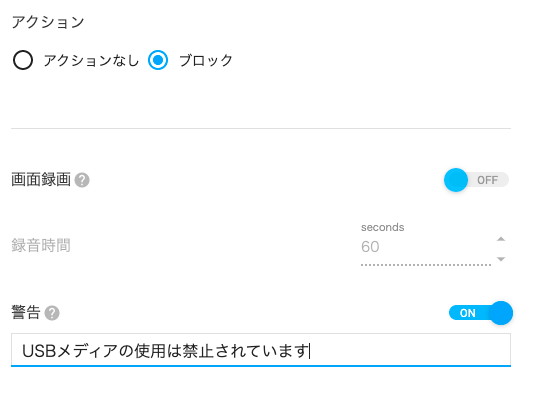The image size is (535, 395).
Task: Decrease seconds with the down arrow
Action: (501, 259)
